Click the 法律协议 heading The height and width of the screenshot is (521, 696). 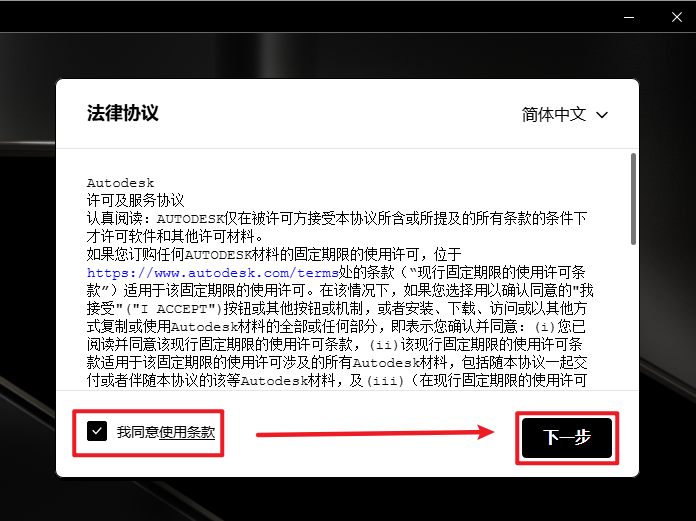[123, 113]
